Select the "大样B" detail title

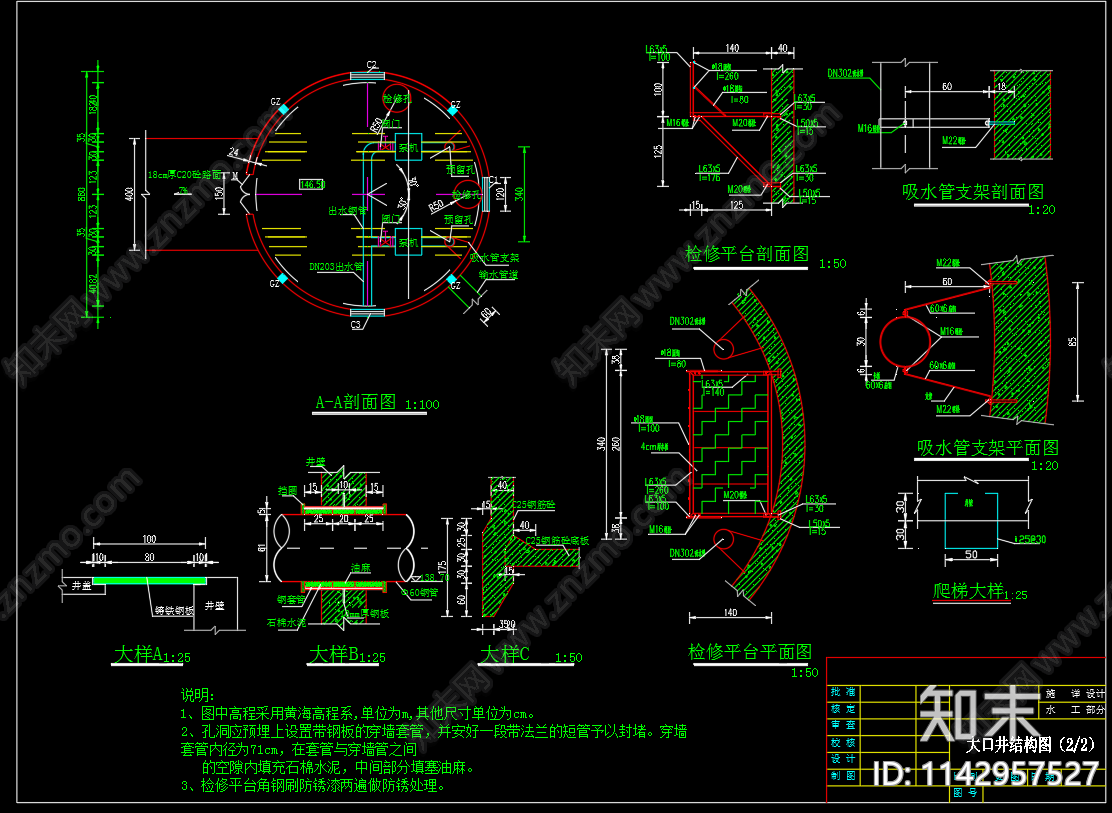pyautogui.click(x=333, y=654)
